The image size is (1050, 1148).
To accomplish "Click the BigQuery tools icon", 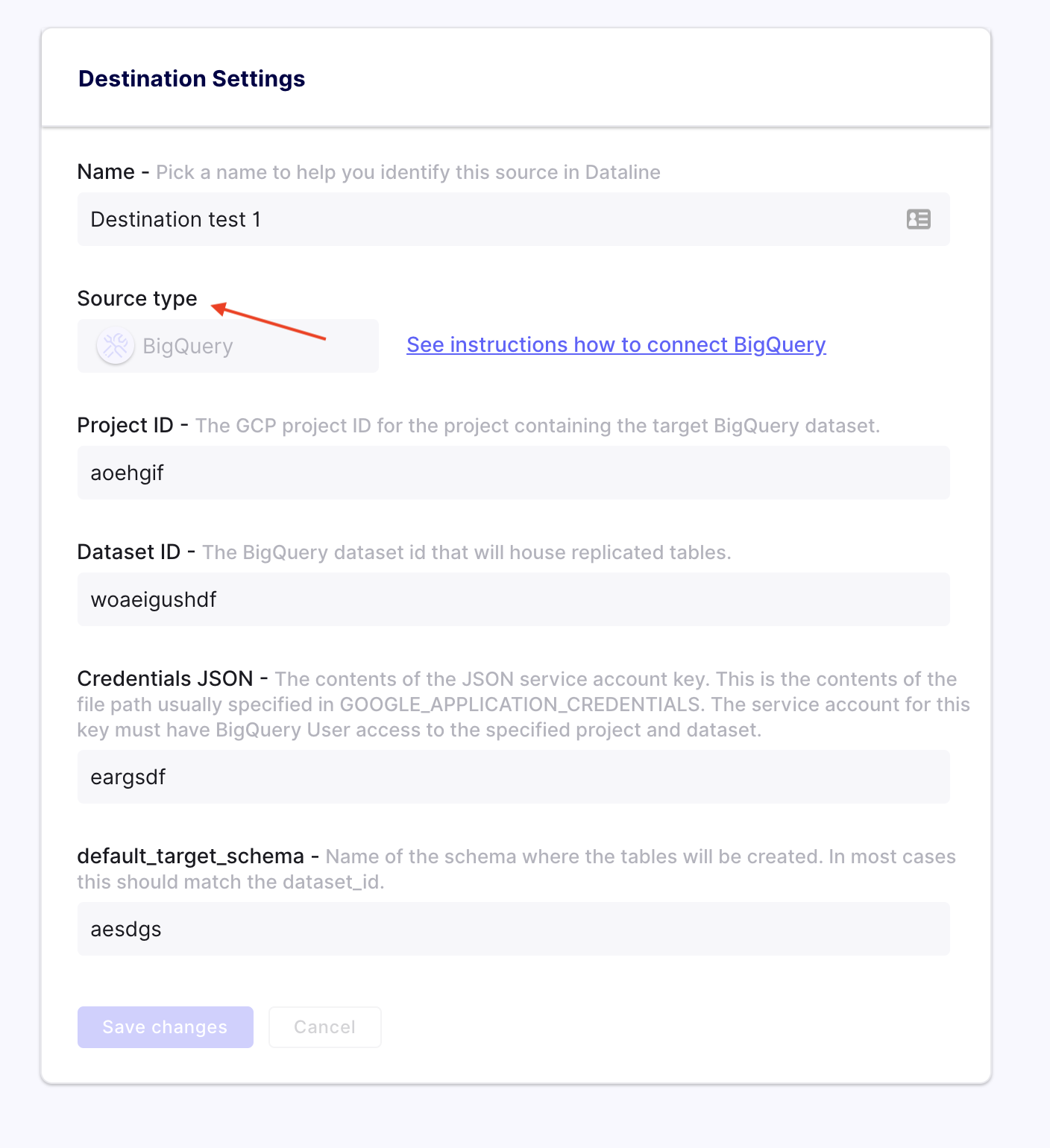I will (116, 345).
